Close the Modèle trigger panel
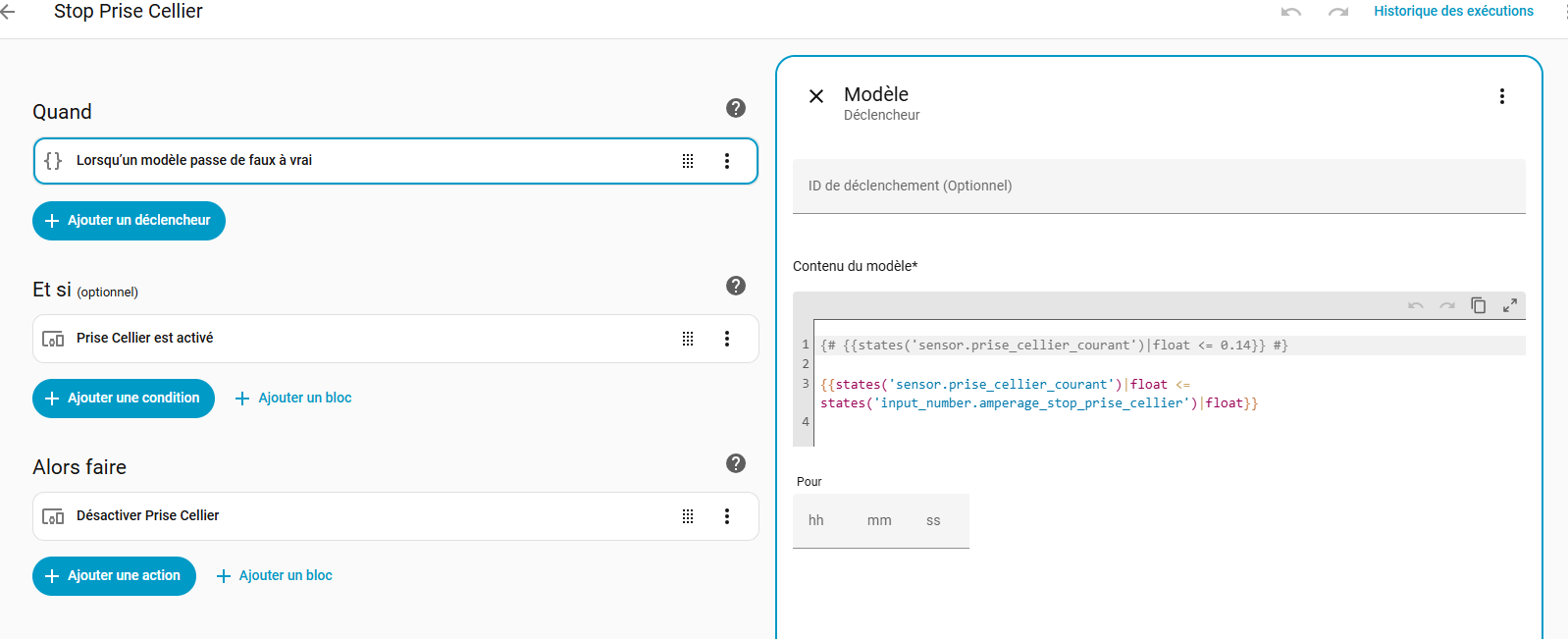1568x639 pixels. 815,96
